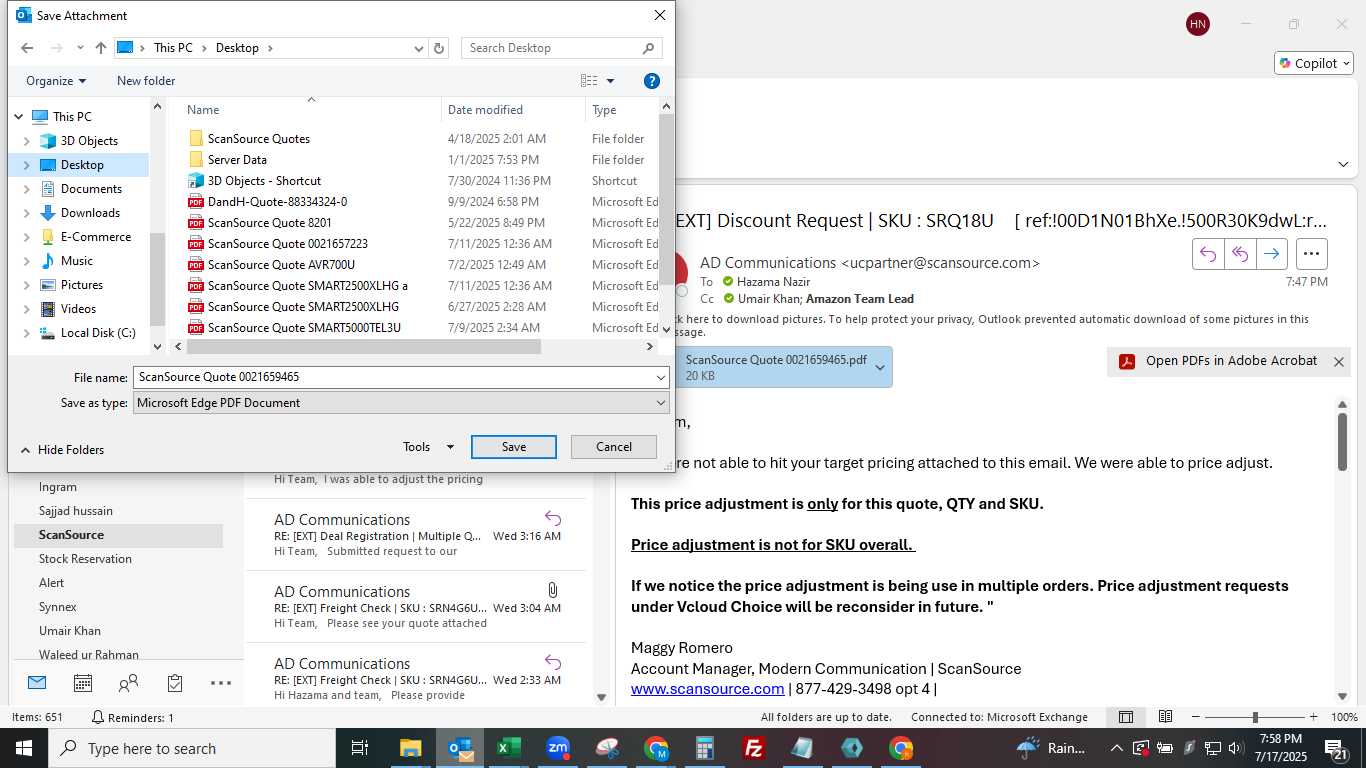
Task: Open FileZilla from the taskbar
Action: 754,748
